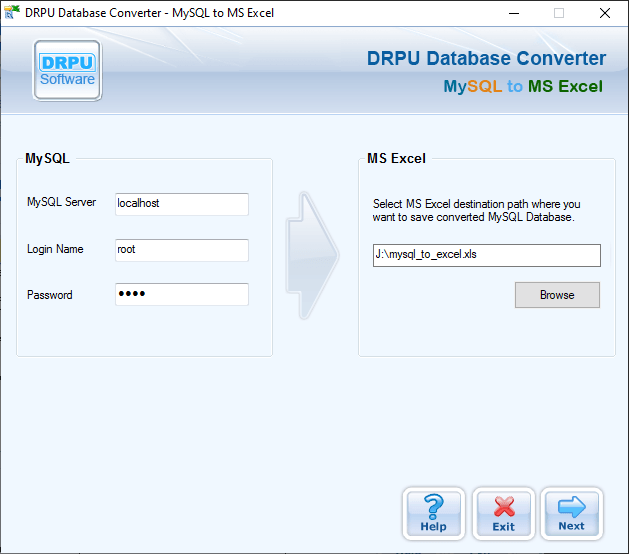Minimize the converter window
The height and width of the screenshot is (554, 629).
coord(514,13)
